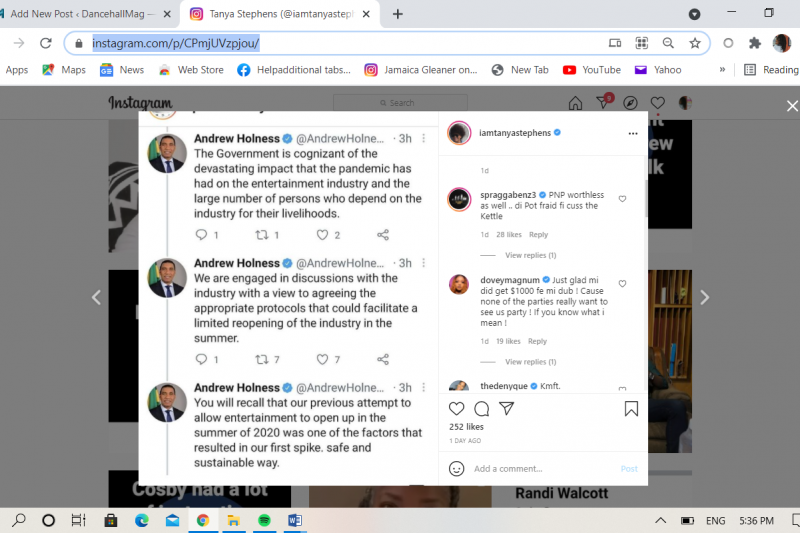Click the Add a comment field
The image size is (800, 533).
(540, 468)
